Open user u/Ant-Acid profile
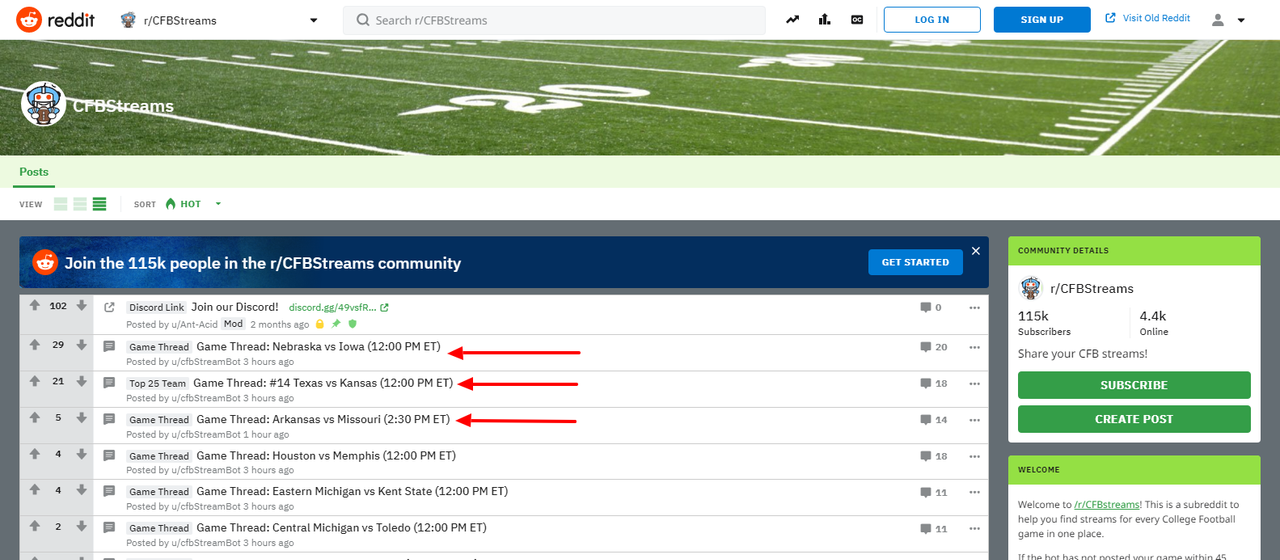This screenshot has width=1280, height=560. pyautogui.click(x=193, y=324)
